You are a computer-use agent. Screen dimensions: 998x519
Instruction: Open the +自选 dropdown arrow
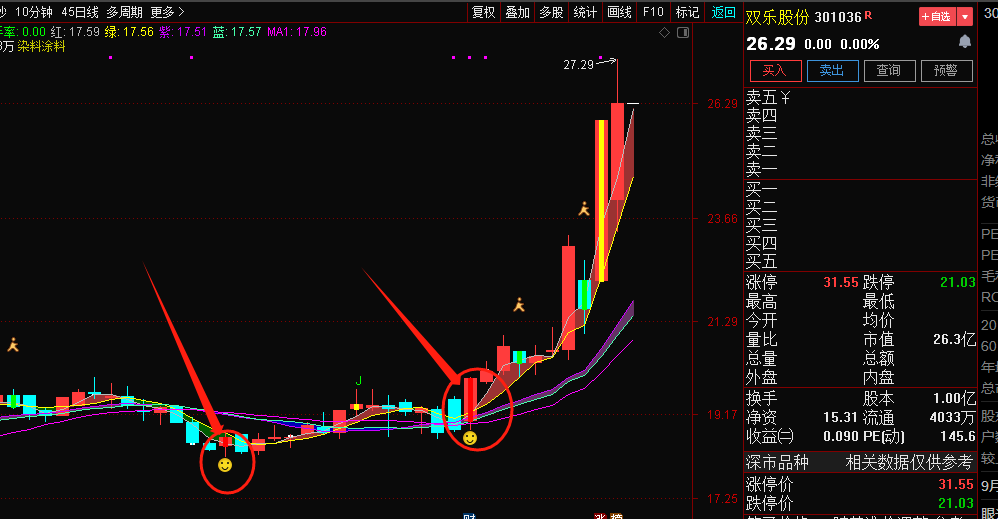(965, 17)
